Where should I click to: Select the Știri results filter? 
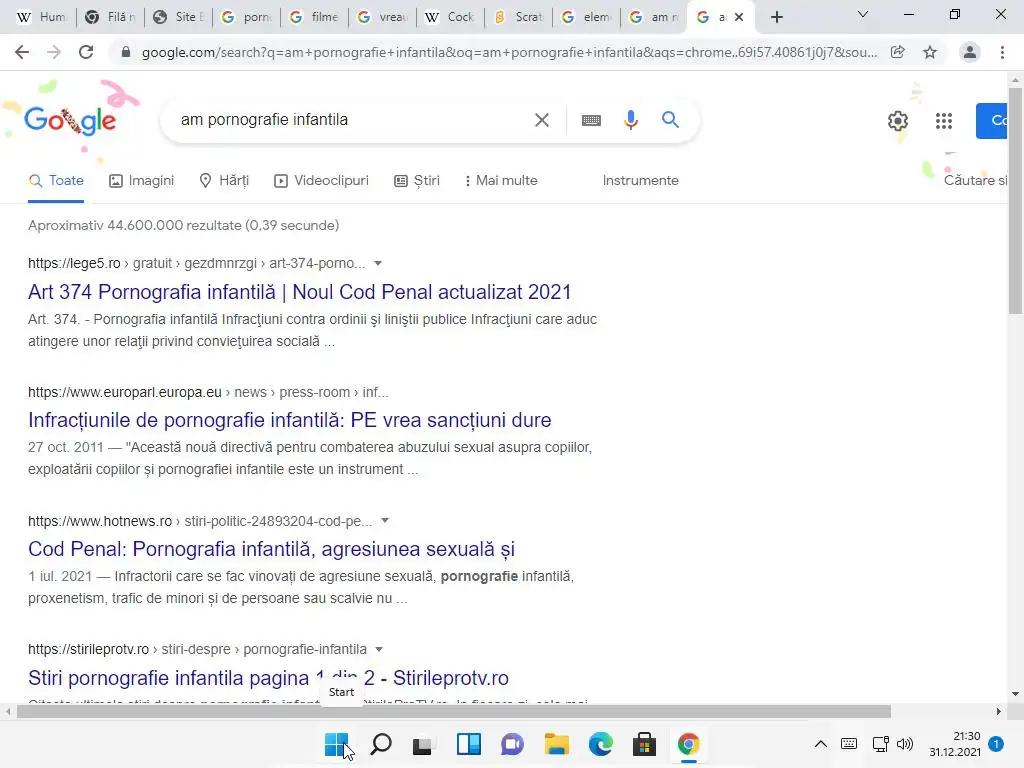[417, 181]
